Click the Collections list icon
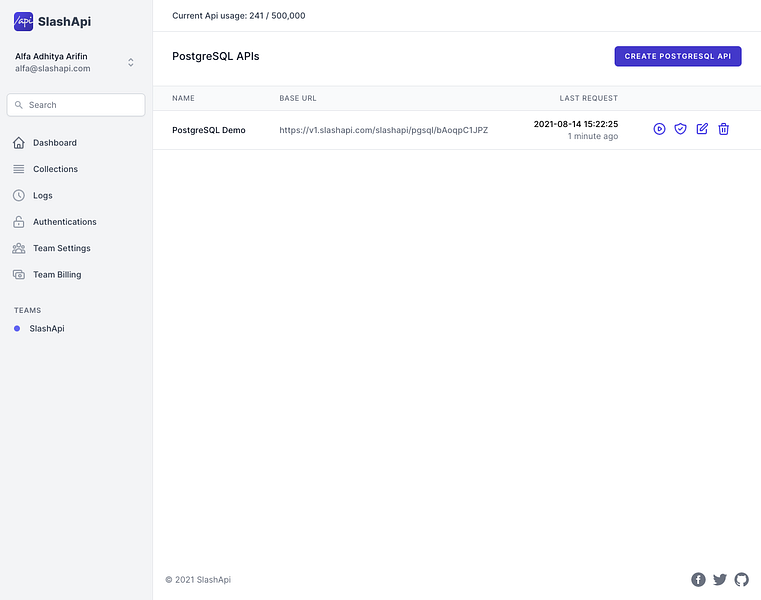Image resolution: width=761 pixels, height=600 pixels. [18, 169]
